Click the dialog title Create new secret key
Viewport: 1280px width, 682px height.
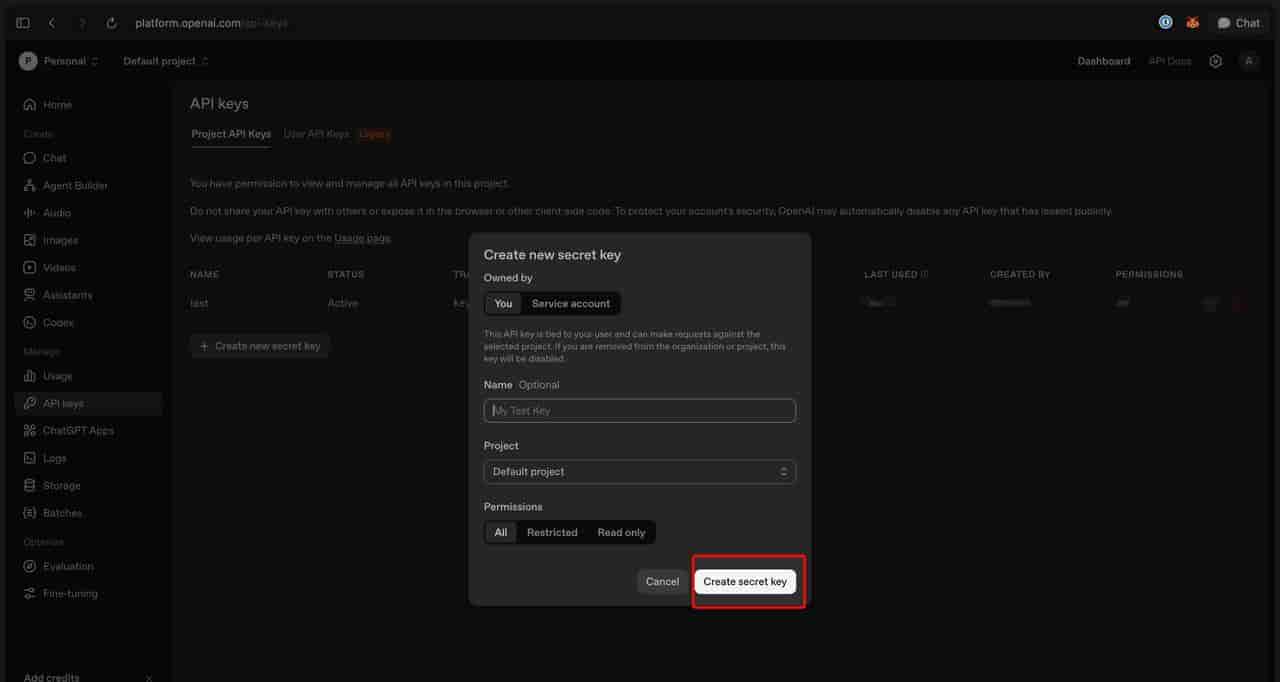pos(552,255)
